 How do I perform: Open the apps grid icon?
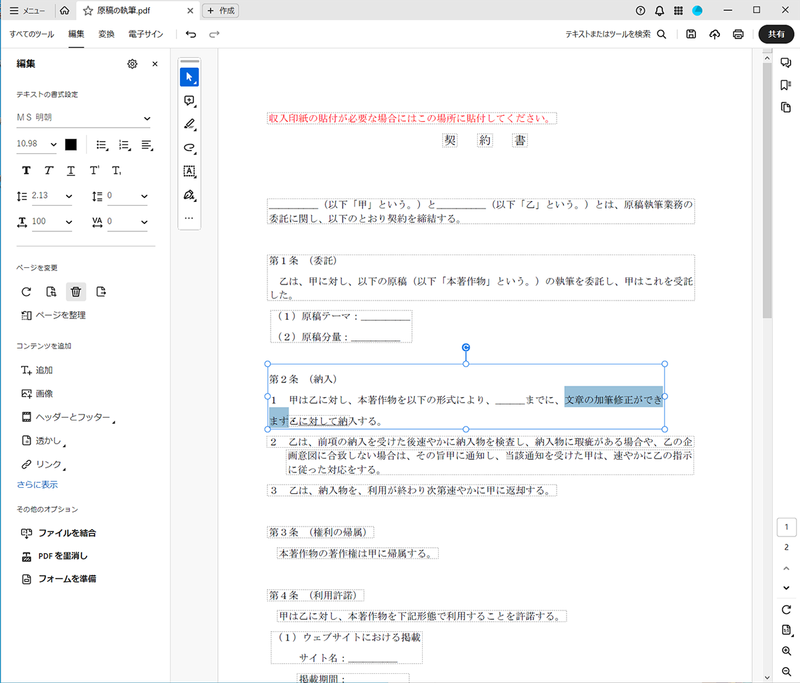[x=678, y=10]
